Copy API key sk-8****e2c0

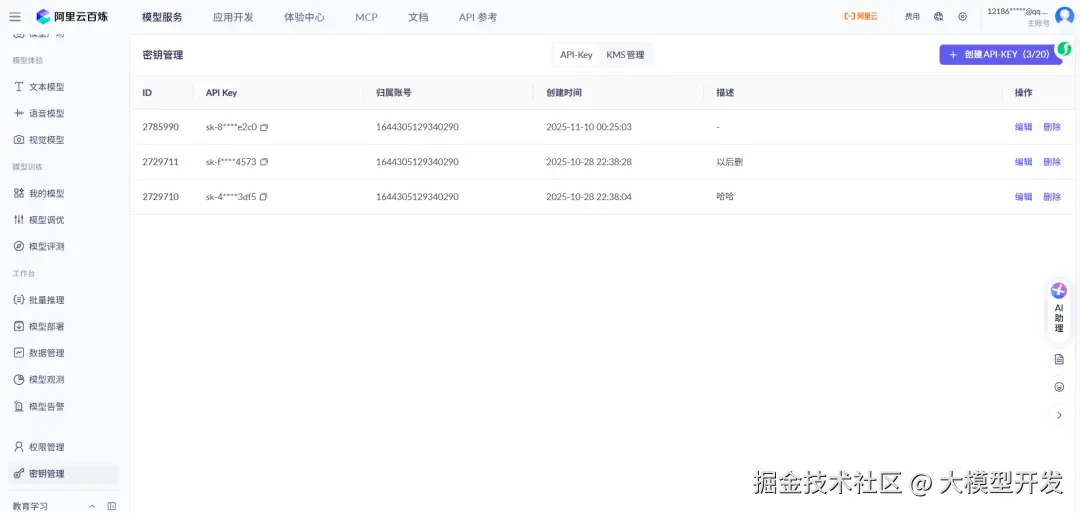[x=264, y=127]
